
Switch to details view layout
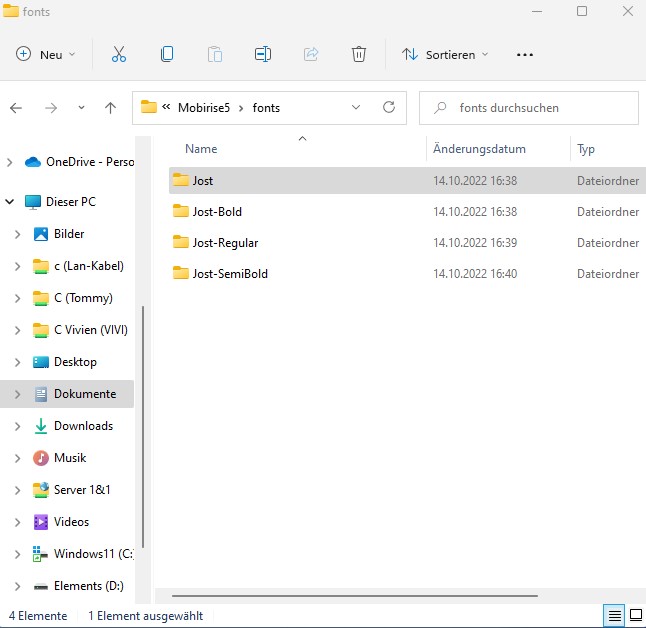pyautogui.click(x=615, y=615)
